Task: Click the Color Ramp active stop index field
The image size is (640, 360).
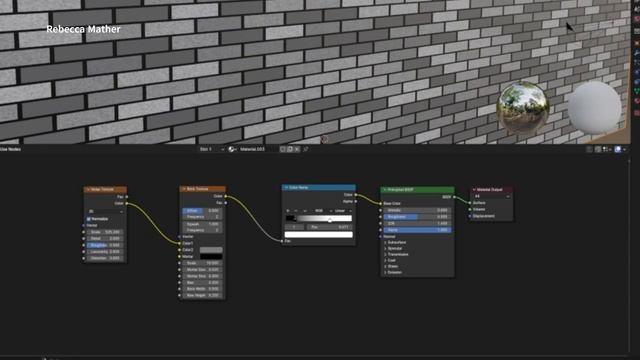Action: [x=295, y=227]
